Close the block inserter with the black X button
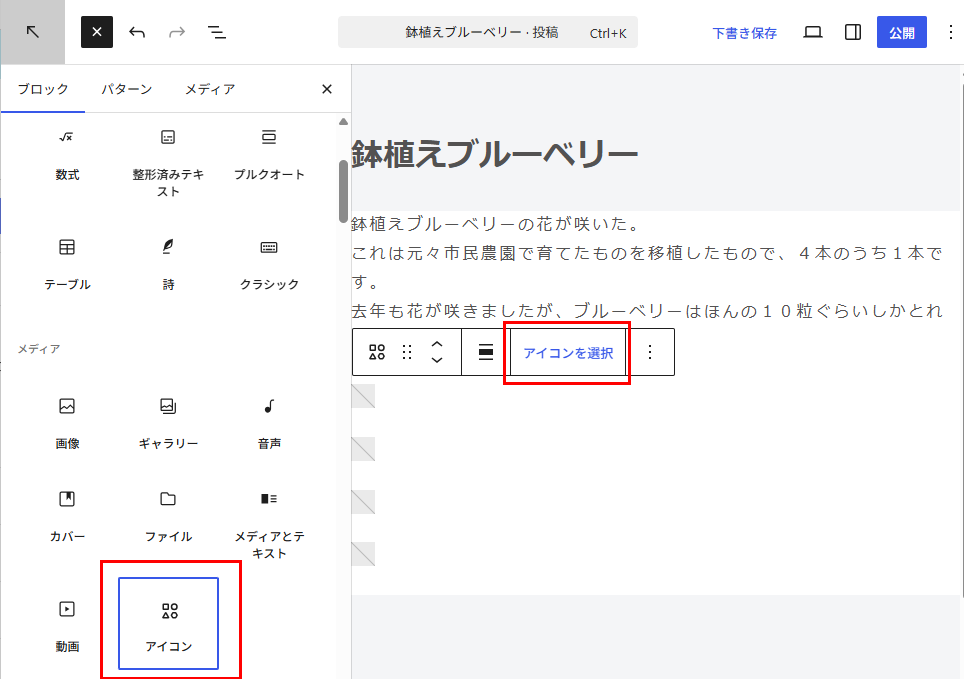The width and height of the screenshot is (964, 679). pos(97,32)
